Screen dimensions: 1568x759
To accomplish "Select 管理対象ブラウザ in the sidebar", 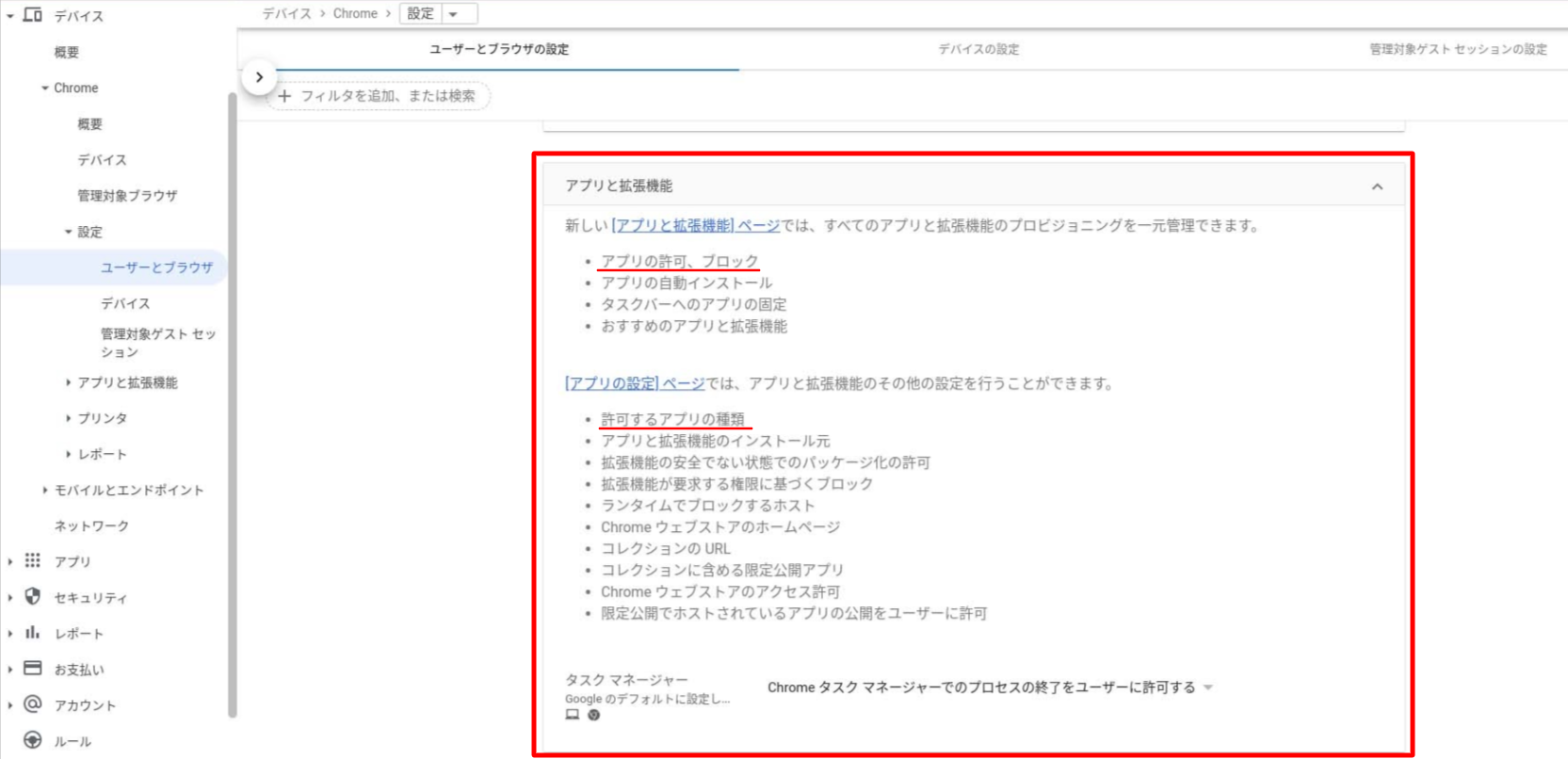I will tap(127, 195).
